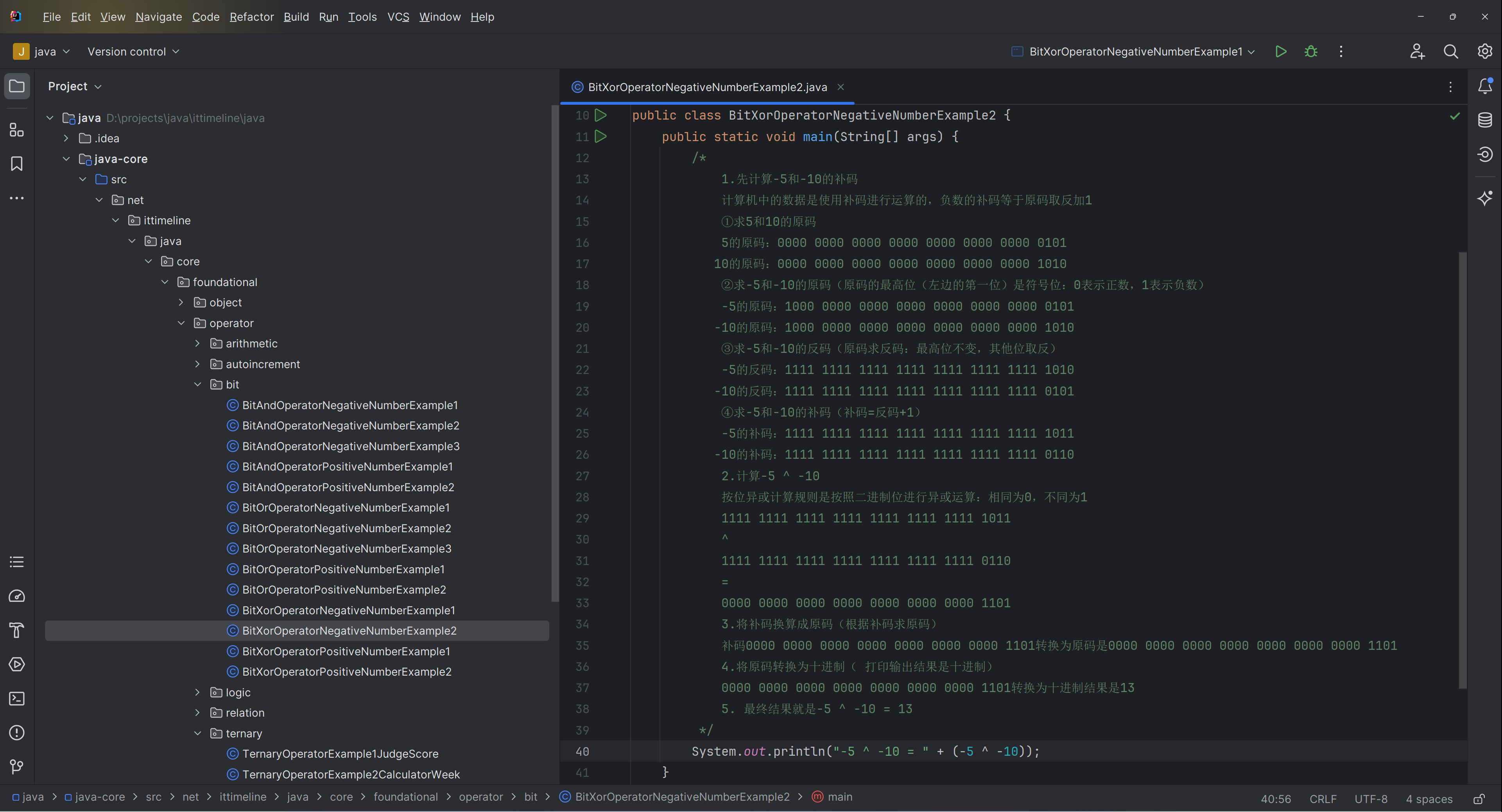Viewport: 1502px width, 812px height.
Task: Open Code With Me icon
Action: coord(1418,51)
